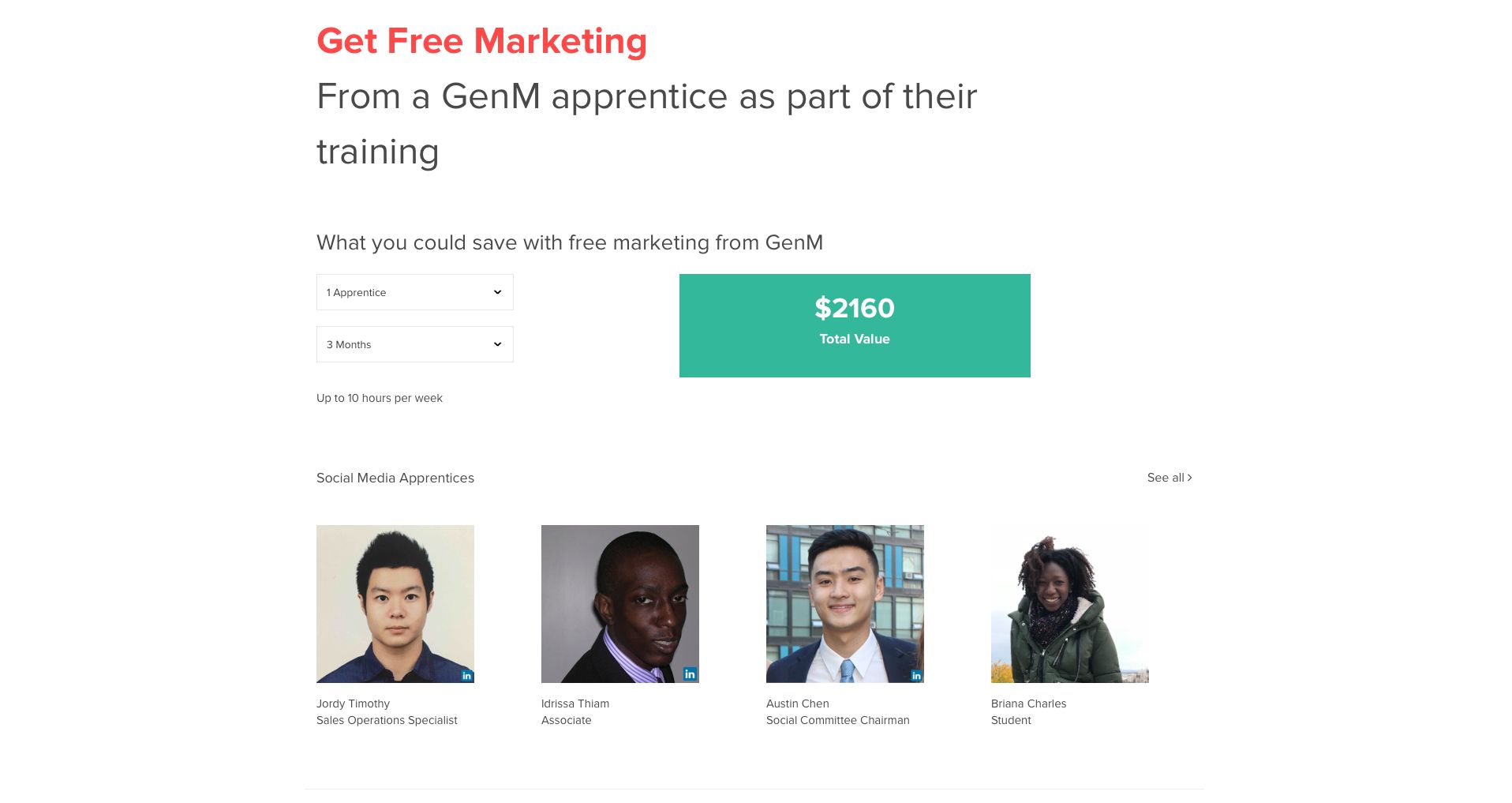Click the Briana Charles name link
The height and width of the screenshot is (803, 1512).
(x=1028, y=704)
